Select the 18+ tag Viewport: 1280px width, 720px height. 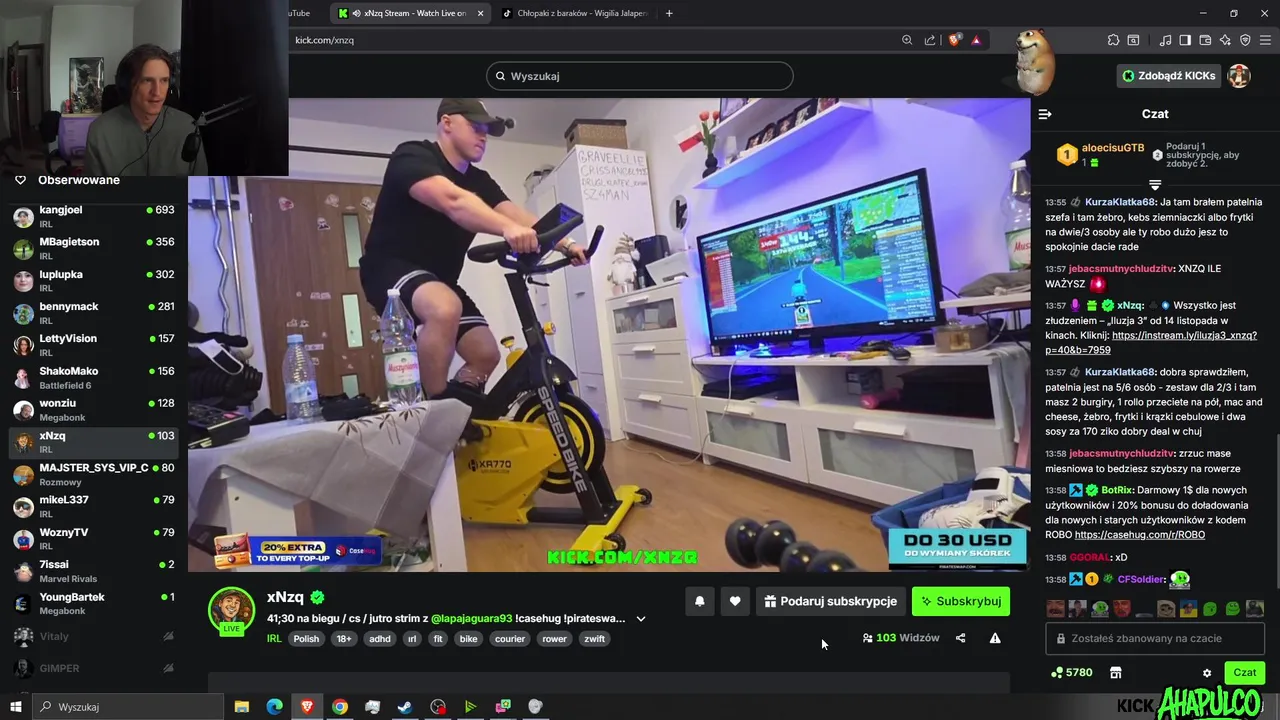coord(344,639)
